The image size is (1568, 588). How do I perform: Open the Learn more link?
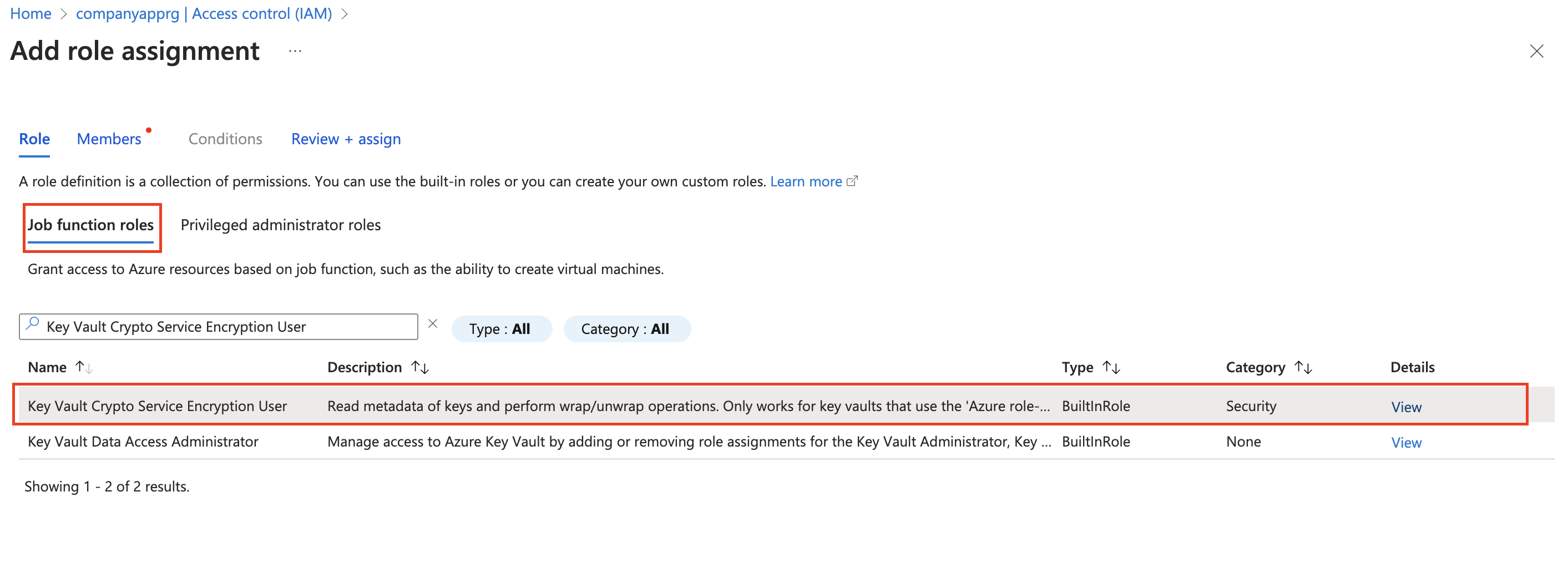(x=806, y=181)
